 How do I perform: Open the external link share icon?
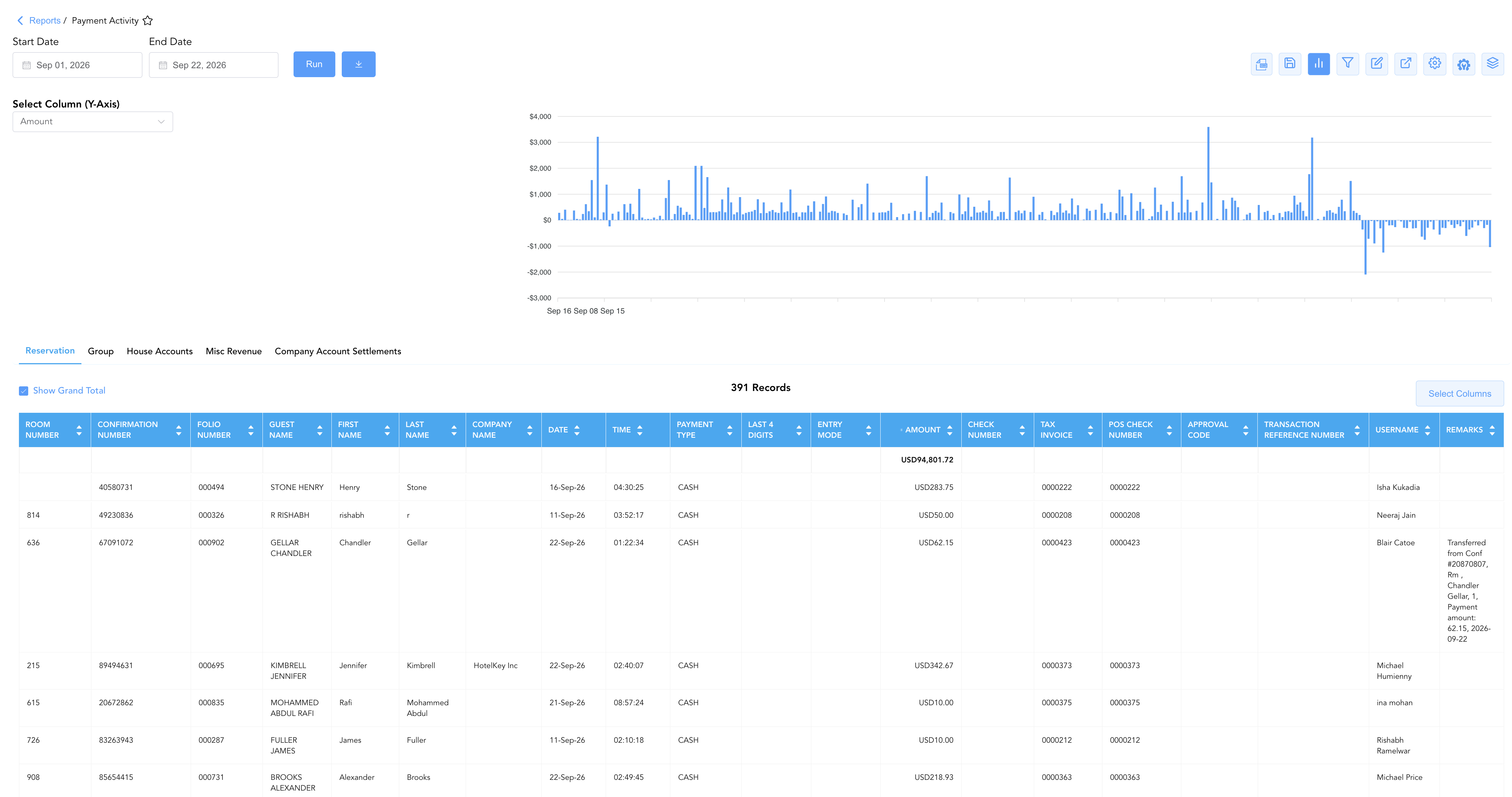pos(1406,64)
